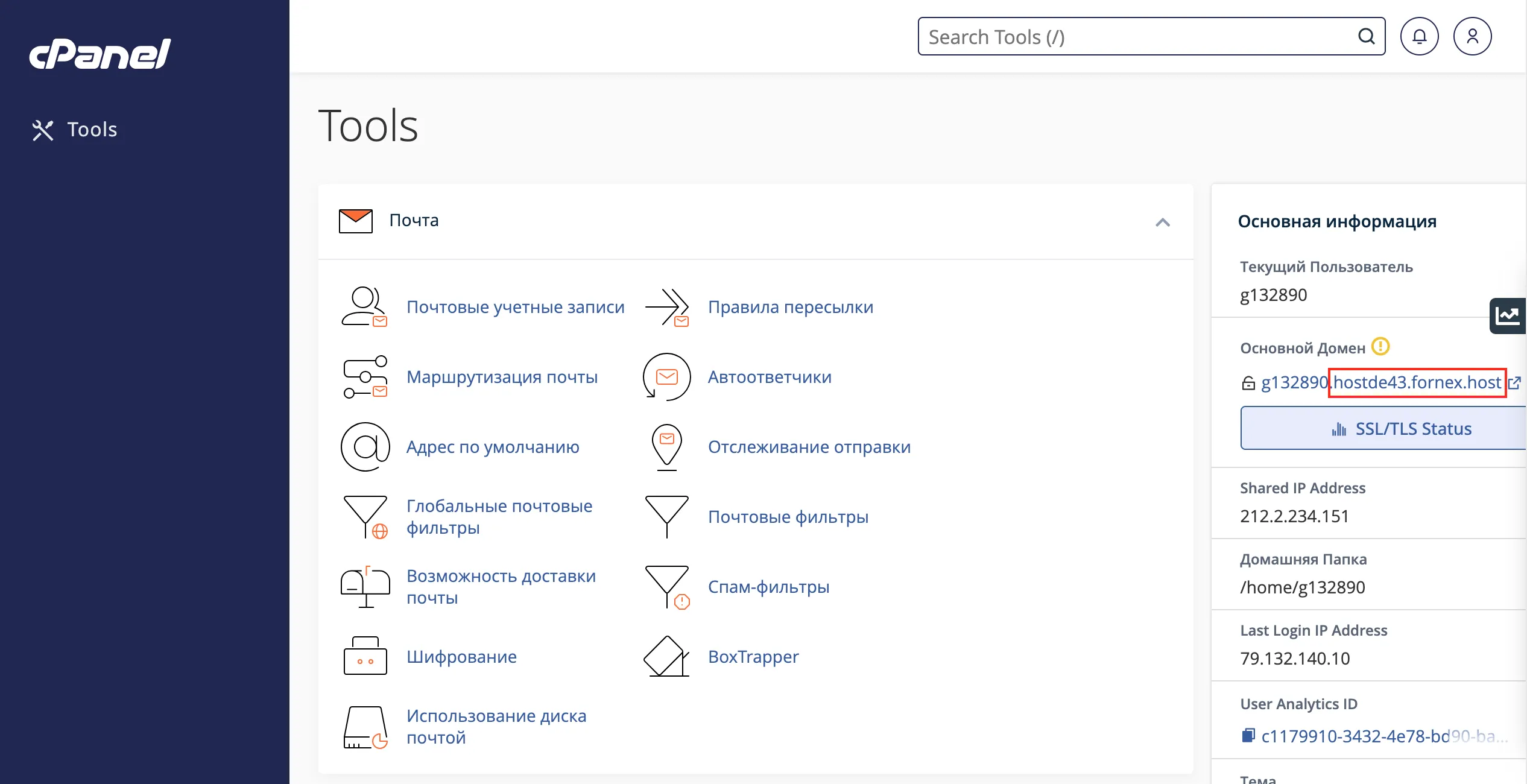
Task: Click the unlocked padlock icon beside domain
Action: pos(1248,383)
